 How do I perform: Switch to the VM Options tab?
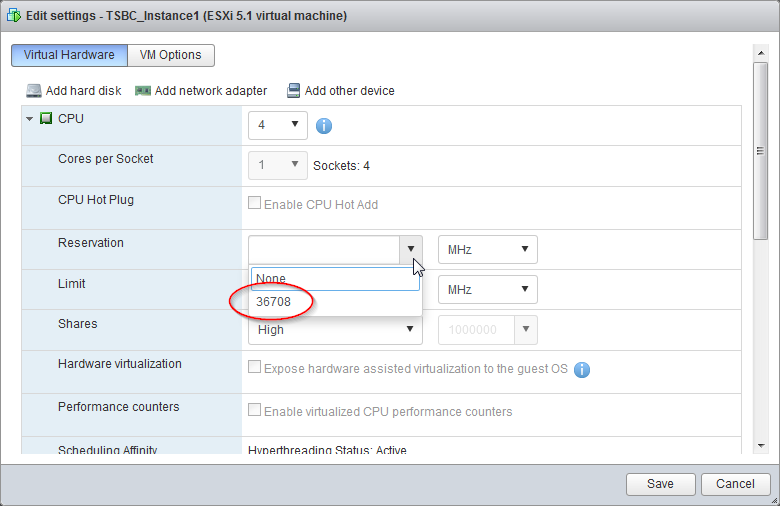pos(170,55)
